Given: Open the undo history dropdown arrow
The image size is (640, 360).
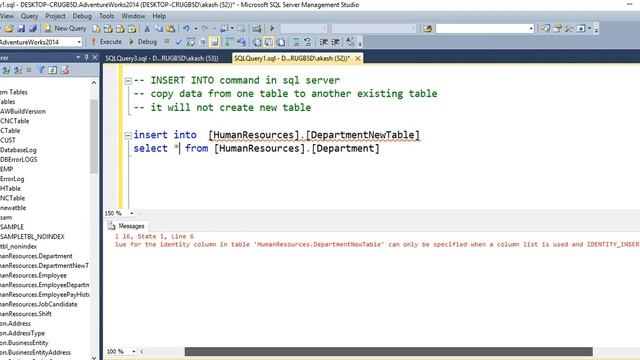Looking at the screenshot, I should point(196,29).
